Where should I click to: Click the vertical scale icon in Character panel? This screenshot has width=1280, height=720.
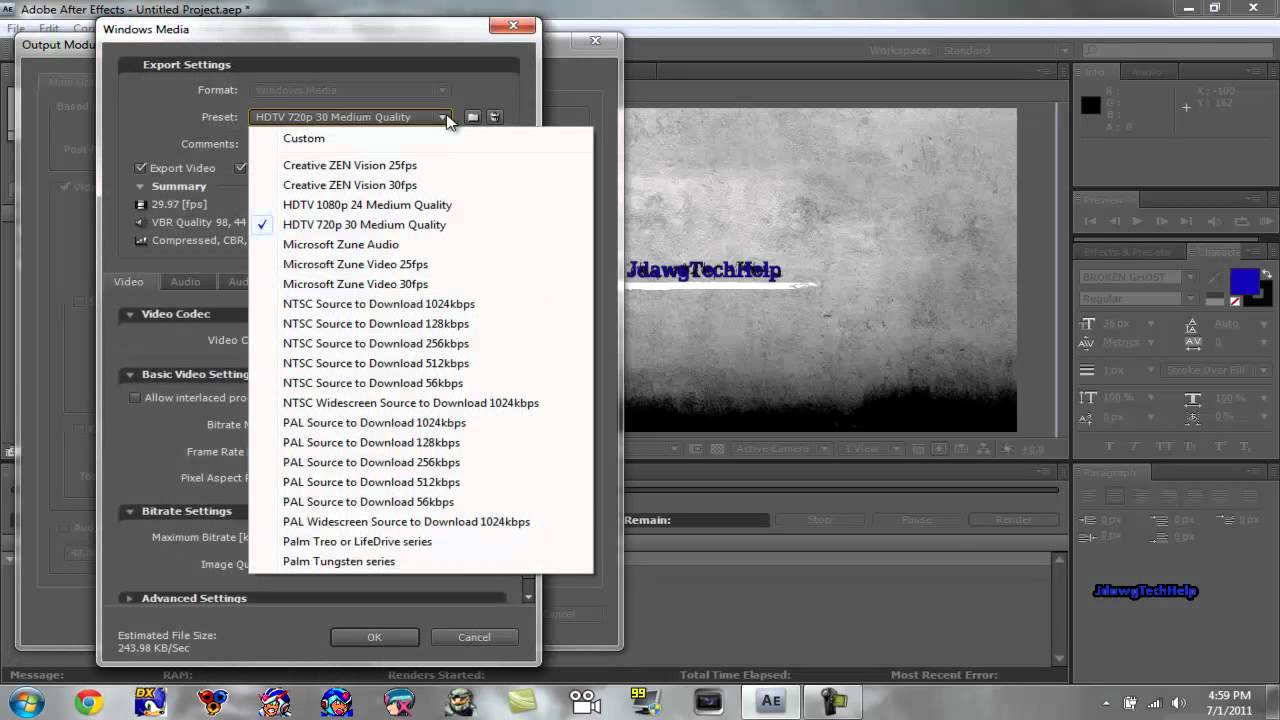1087,398
